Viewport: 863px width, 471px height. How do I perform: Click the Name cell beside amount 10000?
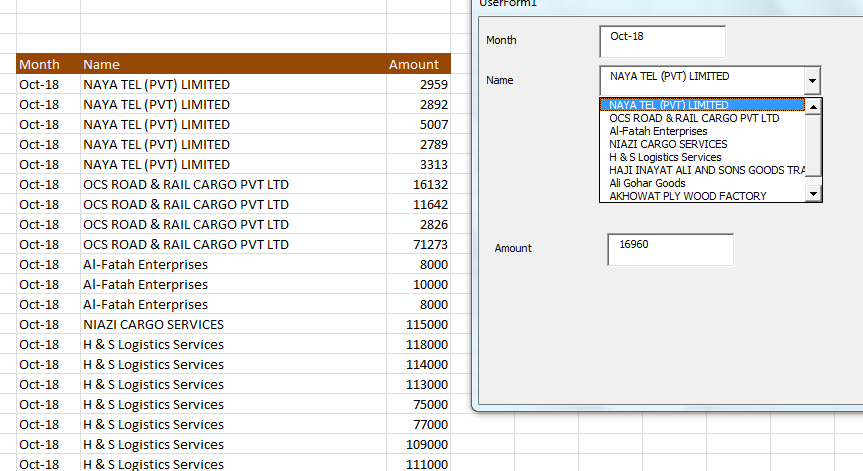point(233,284)
